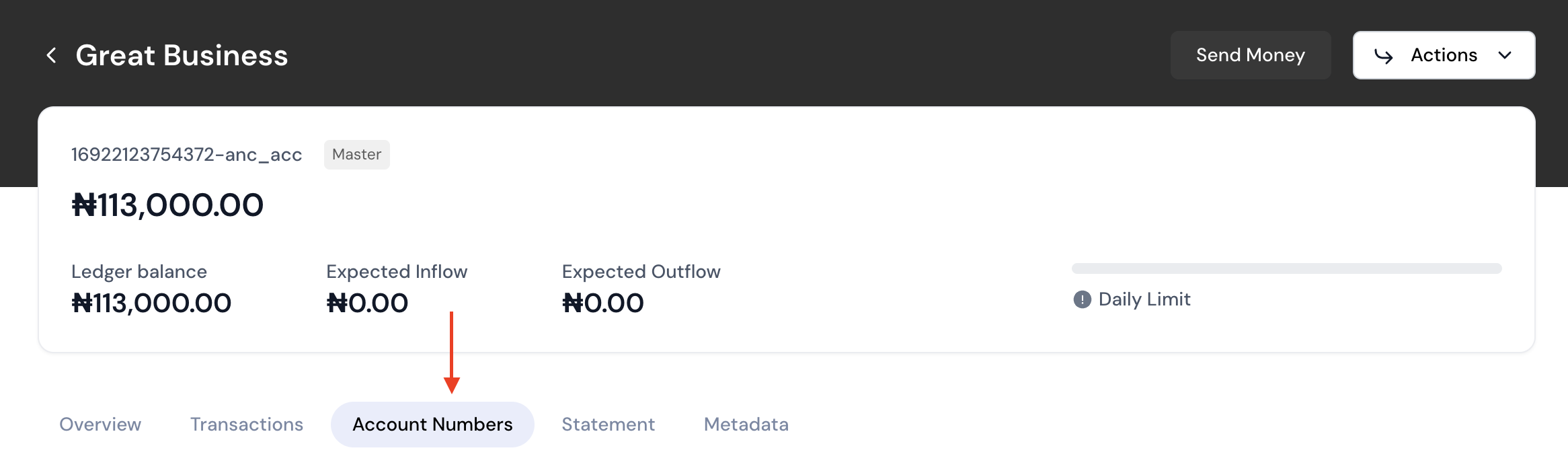
Task: Click the Great Business page title
Action: pyautogui.click(x=182, y=55)
